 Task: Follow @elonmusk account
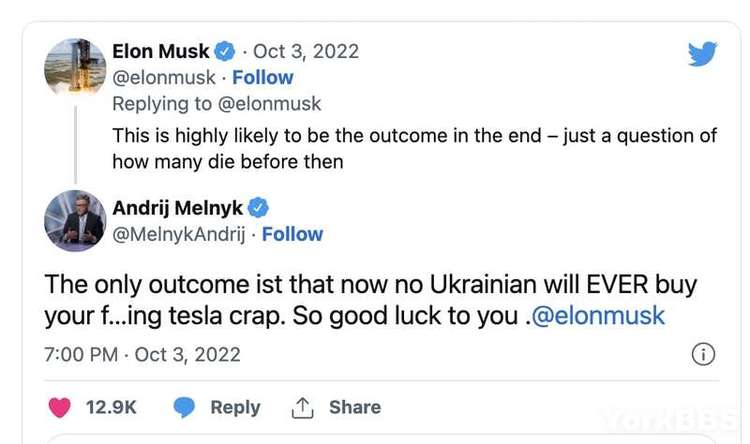(x=263, y=77)
